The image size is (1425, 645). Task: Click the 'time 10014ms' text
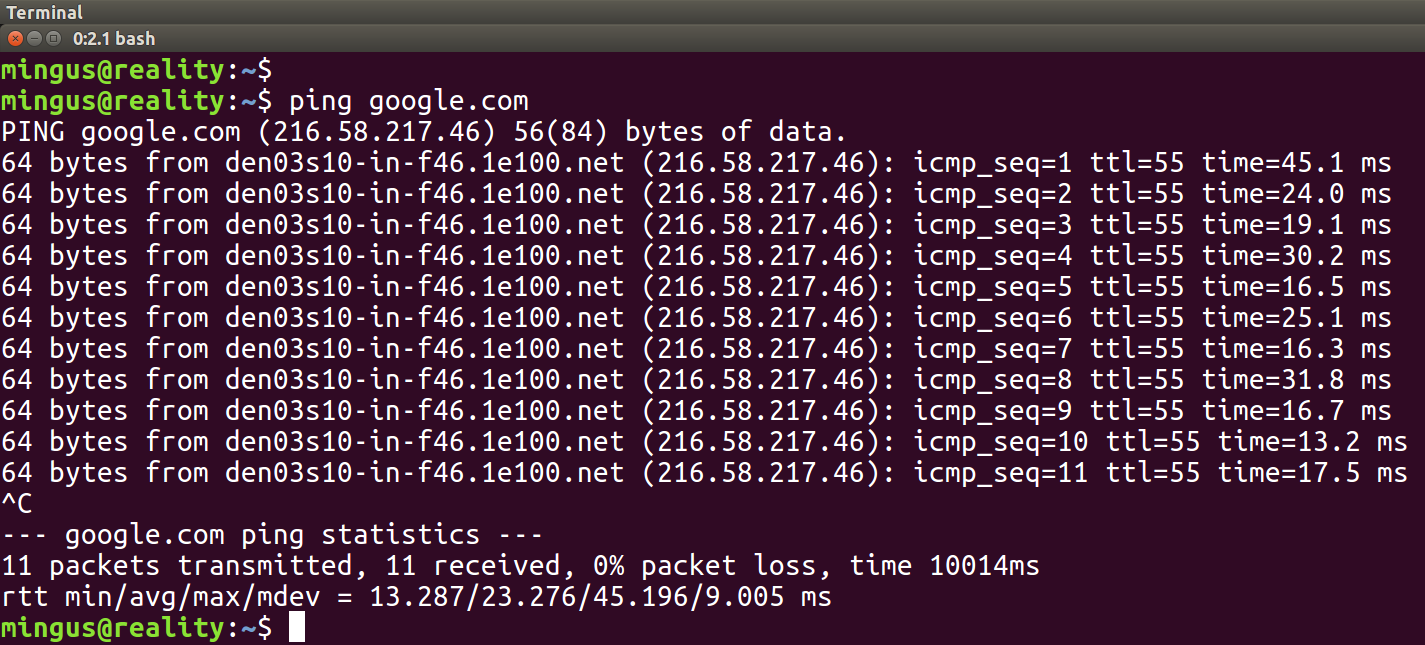coord(944,566)
